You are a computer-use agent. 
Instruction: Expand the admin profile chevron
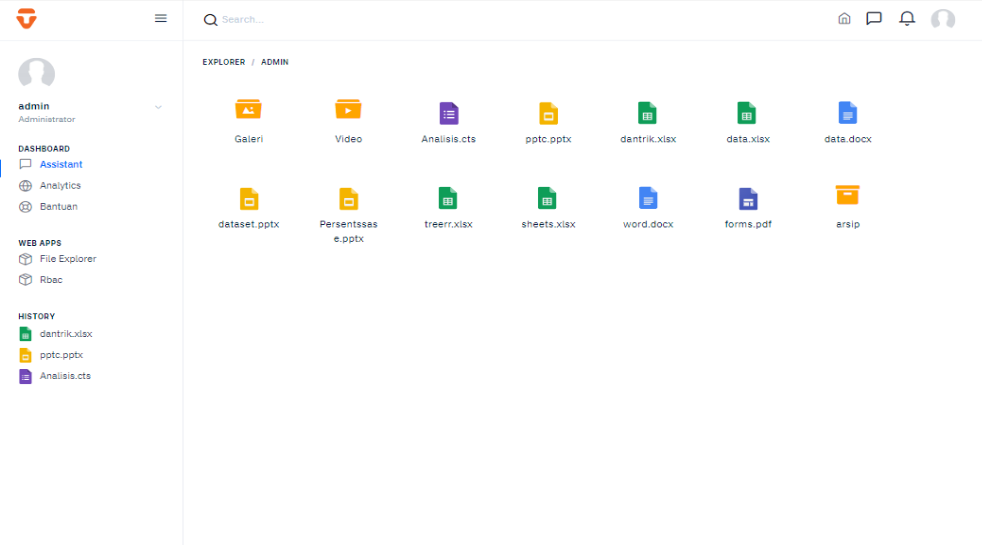pos(158,107)
